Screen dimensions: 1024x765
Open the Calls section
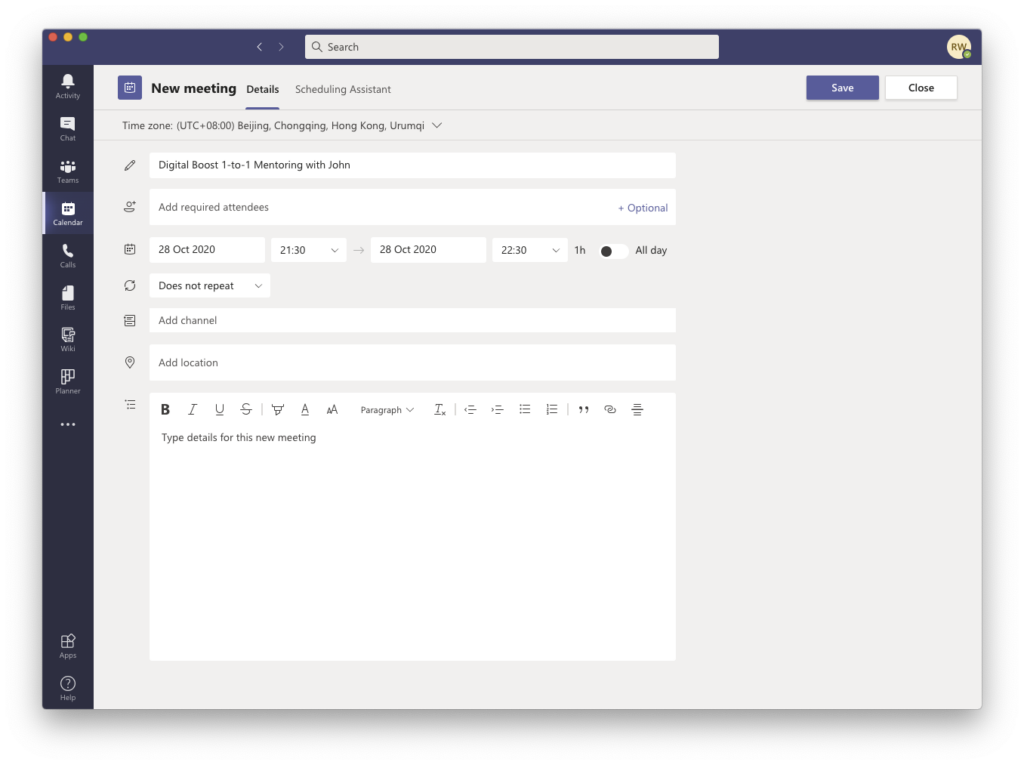pyautogui.click(x=67, y=255)
